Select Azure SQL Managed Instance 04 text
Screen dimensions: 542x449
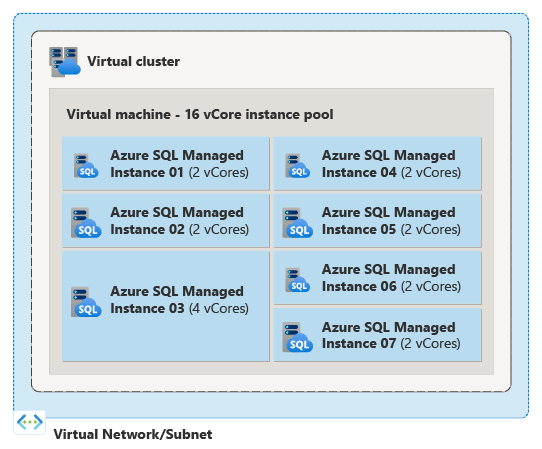(x=391, y=164)
